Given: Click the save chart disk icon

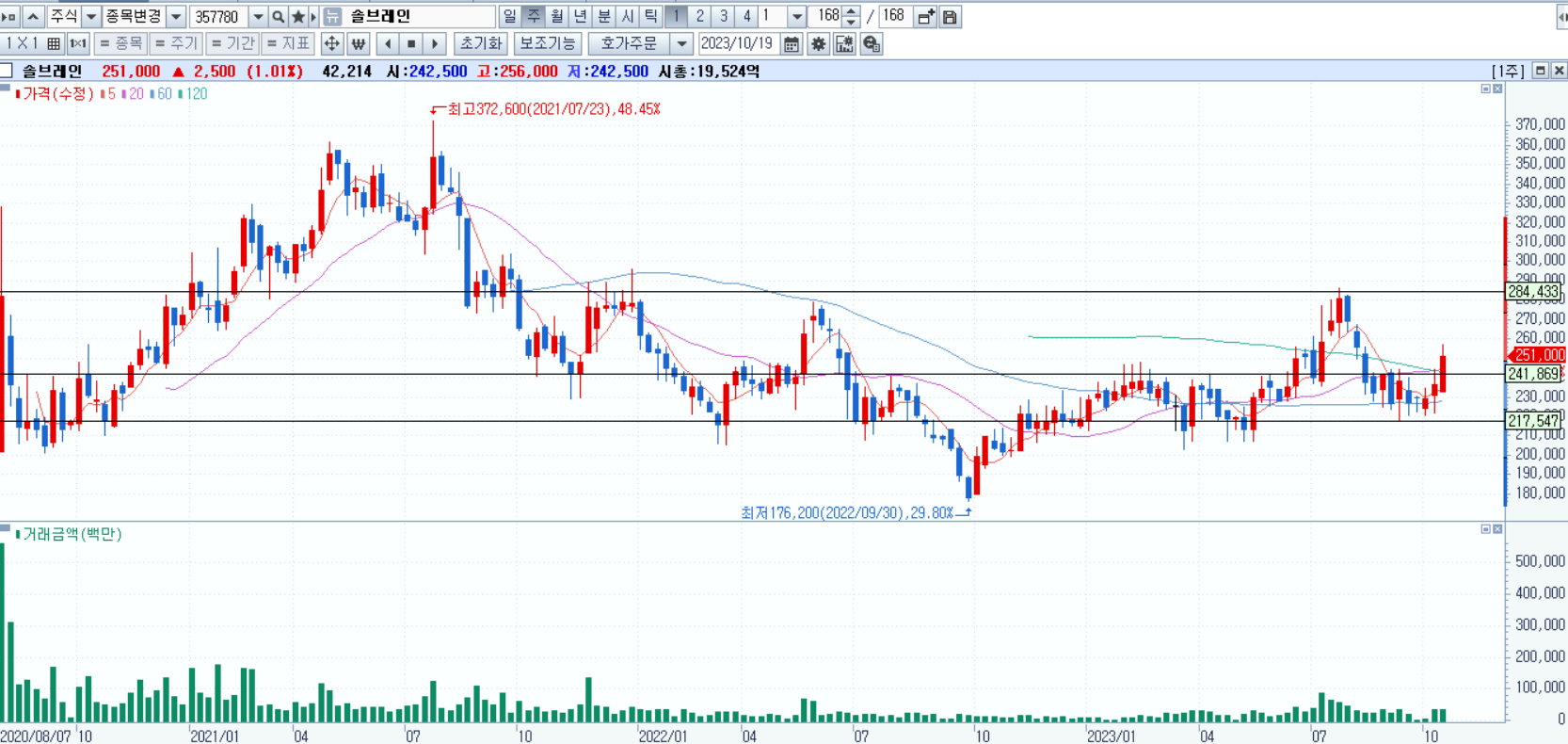Looking at the screenshot, I should pos(950,17).
